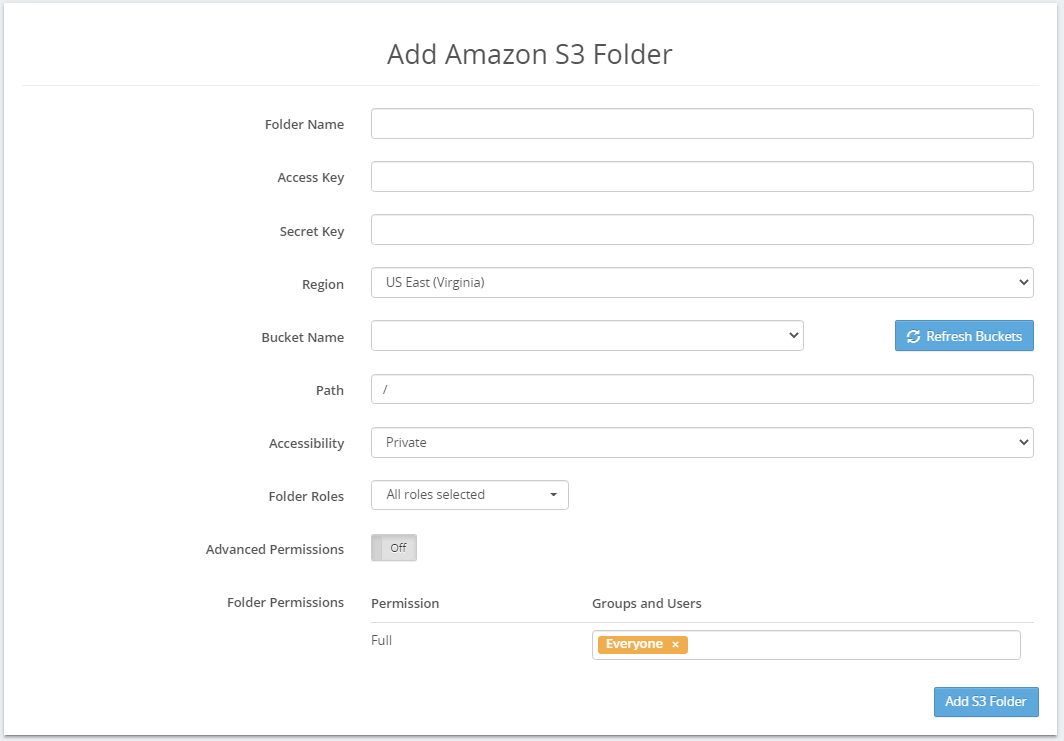Open the Accessibility dropdown set to Private
Viewport: 1064px width, 741px height.
pos(702,442)
